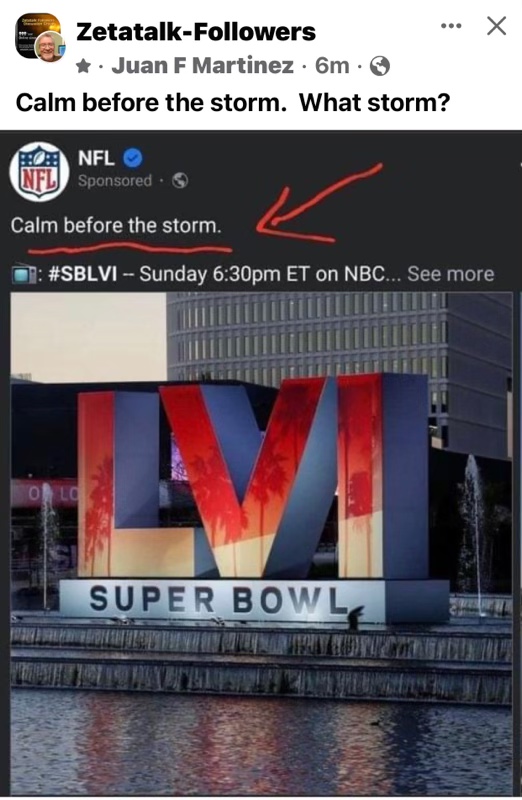Viewport: 522px width, 800px height.
Task: Open the three-dots post options menu
Action: [451, 26]
